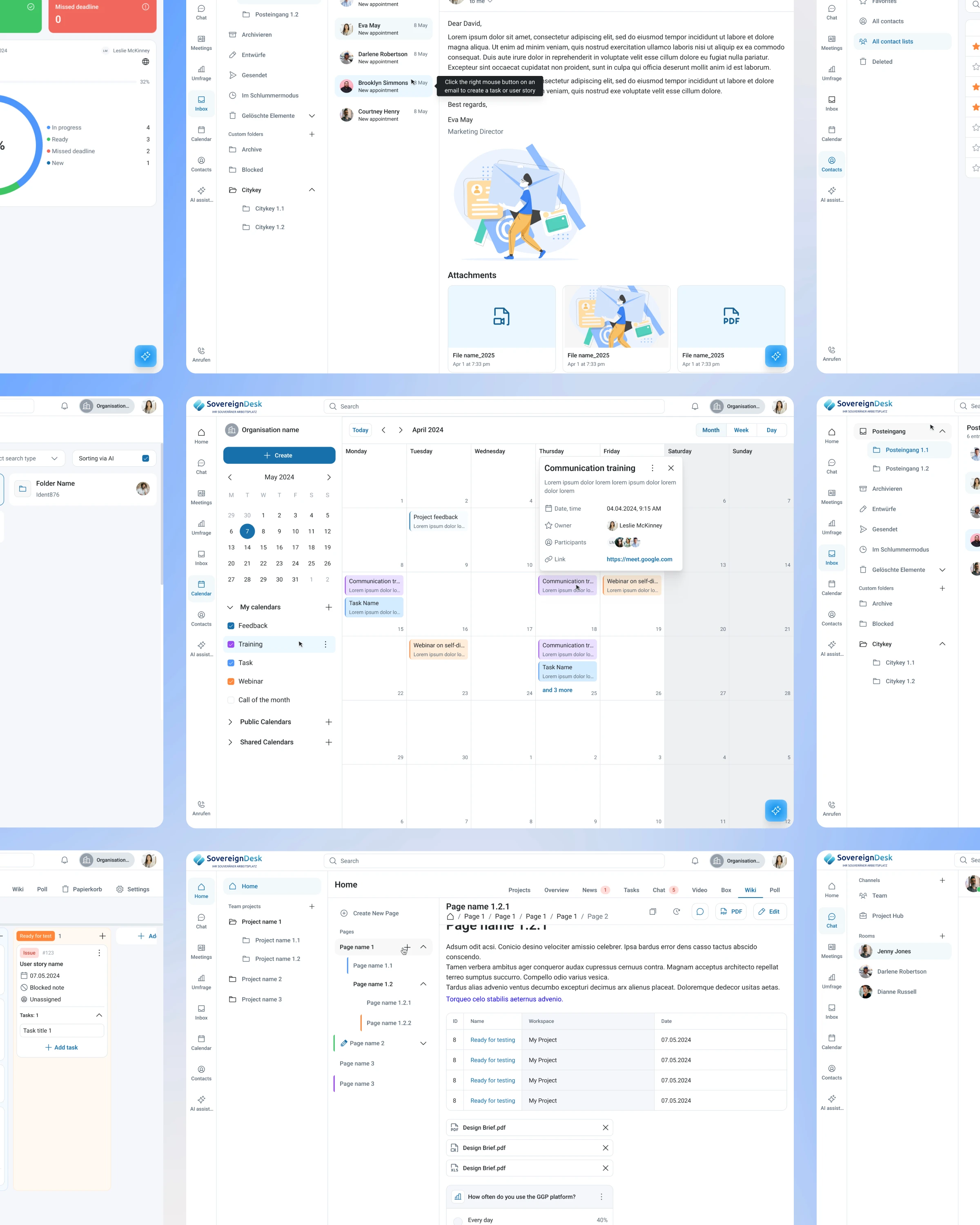The image size is (980, 1225).
Task: Open the meet.google.com link
Action: coord(639,560)
